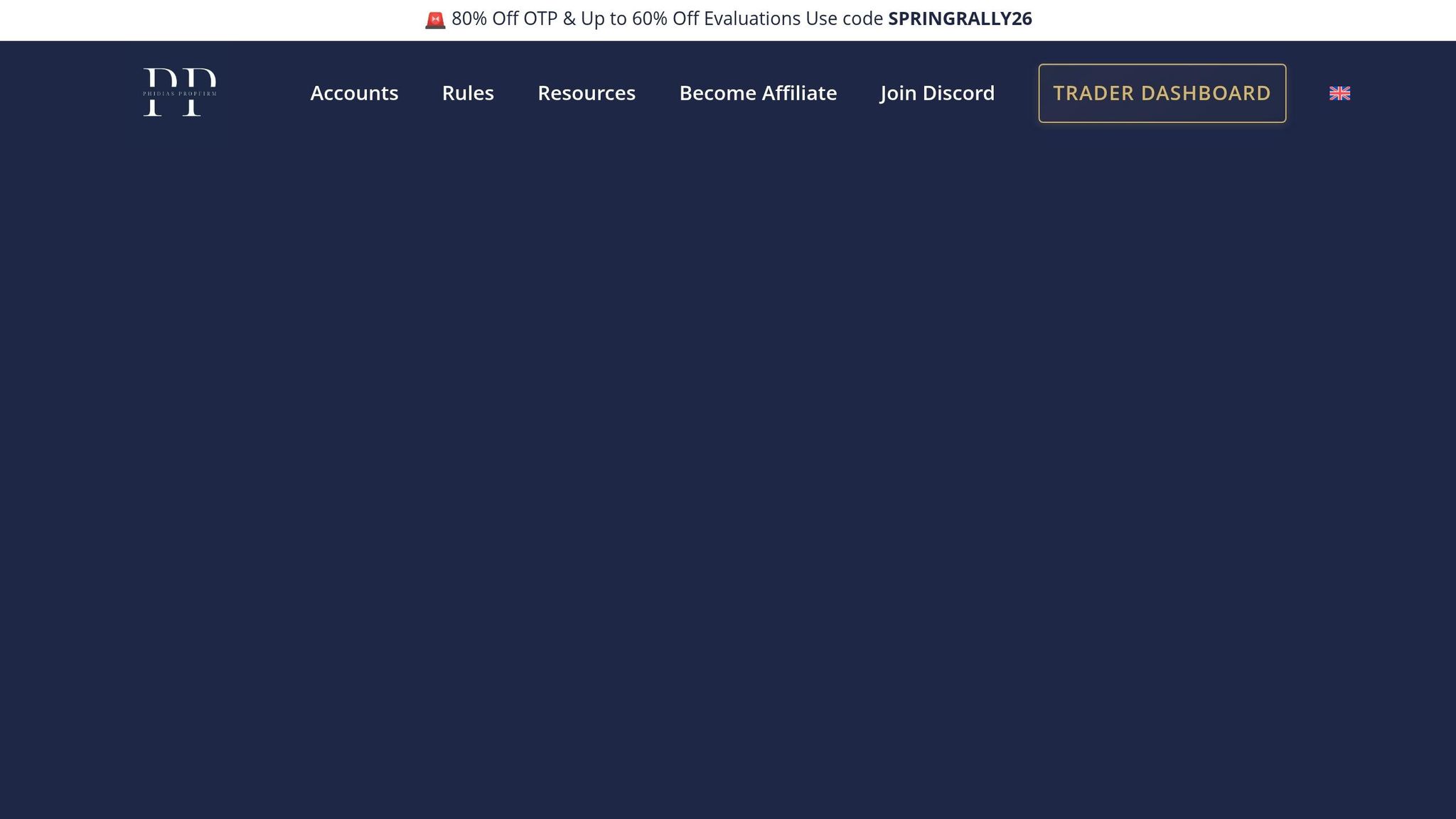Open language selector via UK flag
This screenshot has width=1456, height=819.
[x=1339, y=93]
